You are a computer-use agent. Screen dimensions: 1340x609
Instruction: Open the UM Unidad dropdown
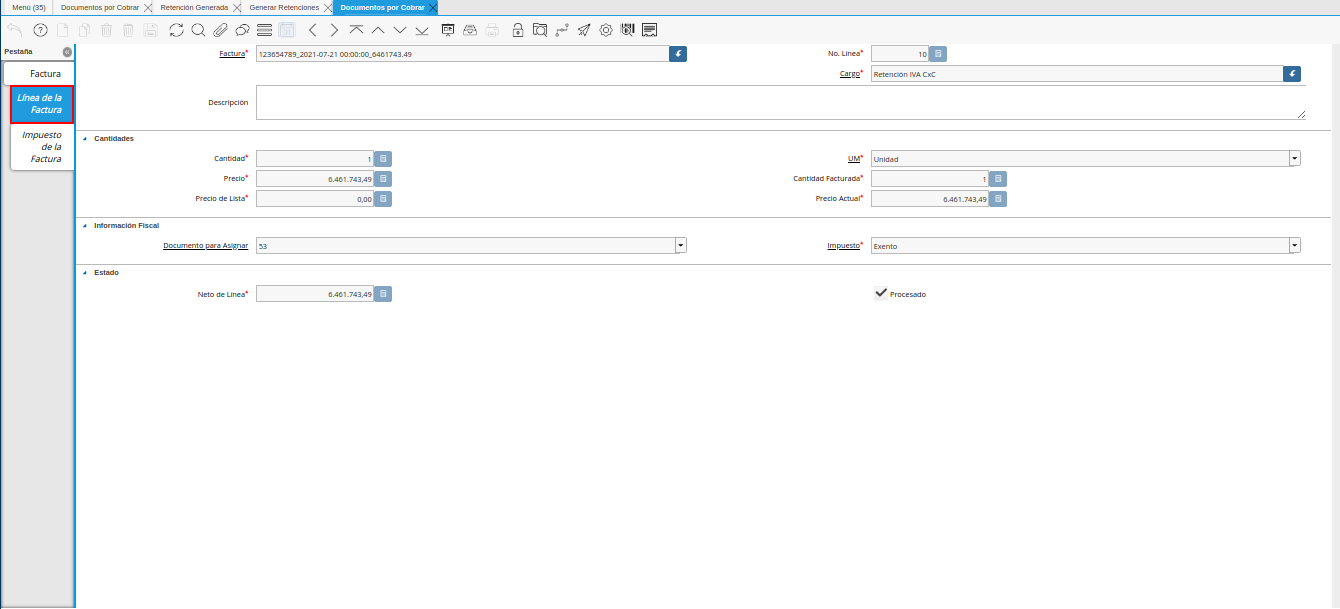pos(1295,159)
